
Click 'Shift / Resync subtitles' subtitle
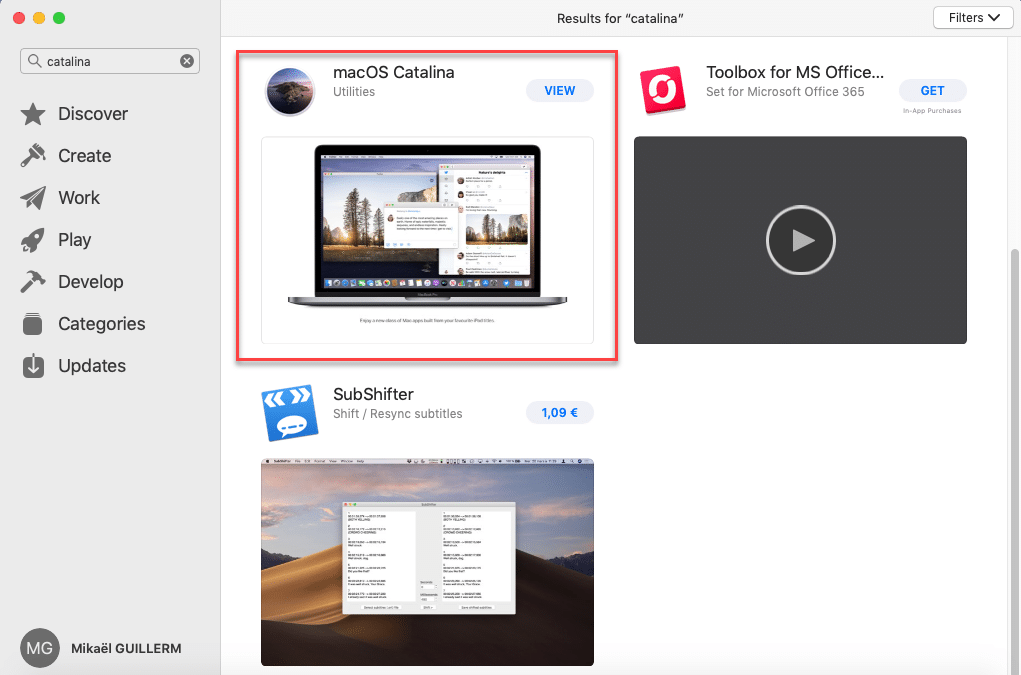397,414
